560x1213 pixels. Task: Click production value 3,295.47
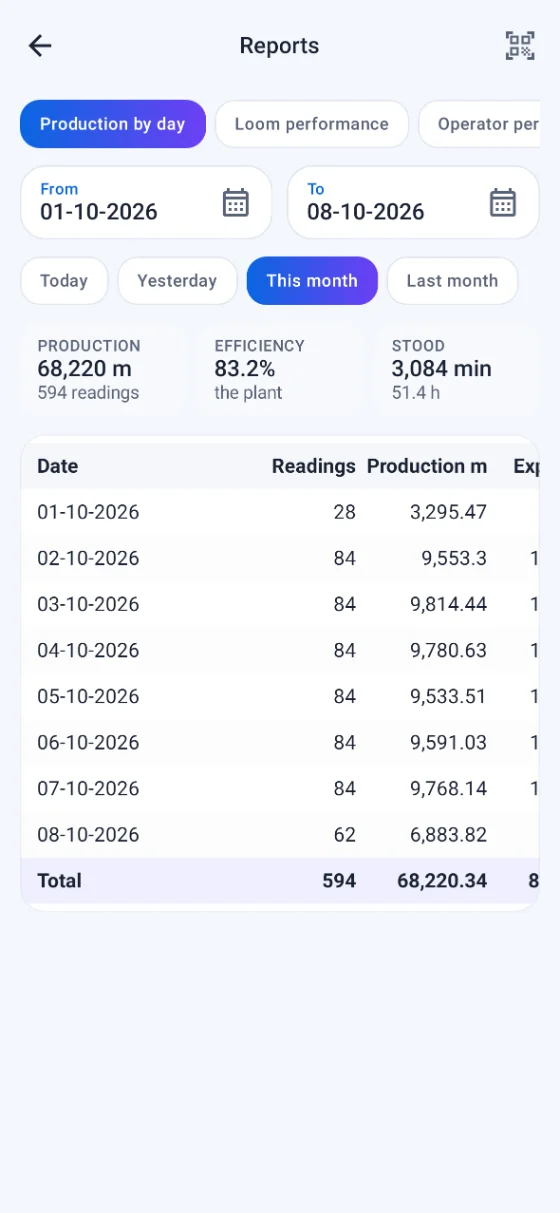[448, 512]
